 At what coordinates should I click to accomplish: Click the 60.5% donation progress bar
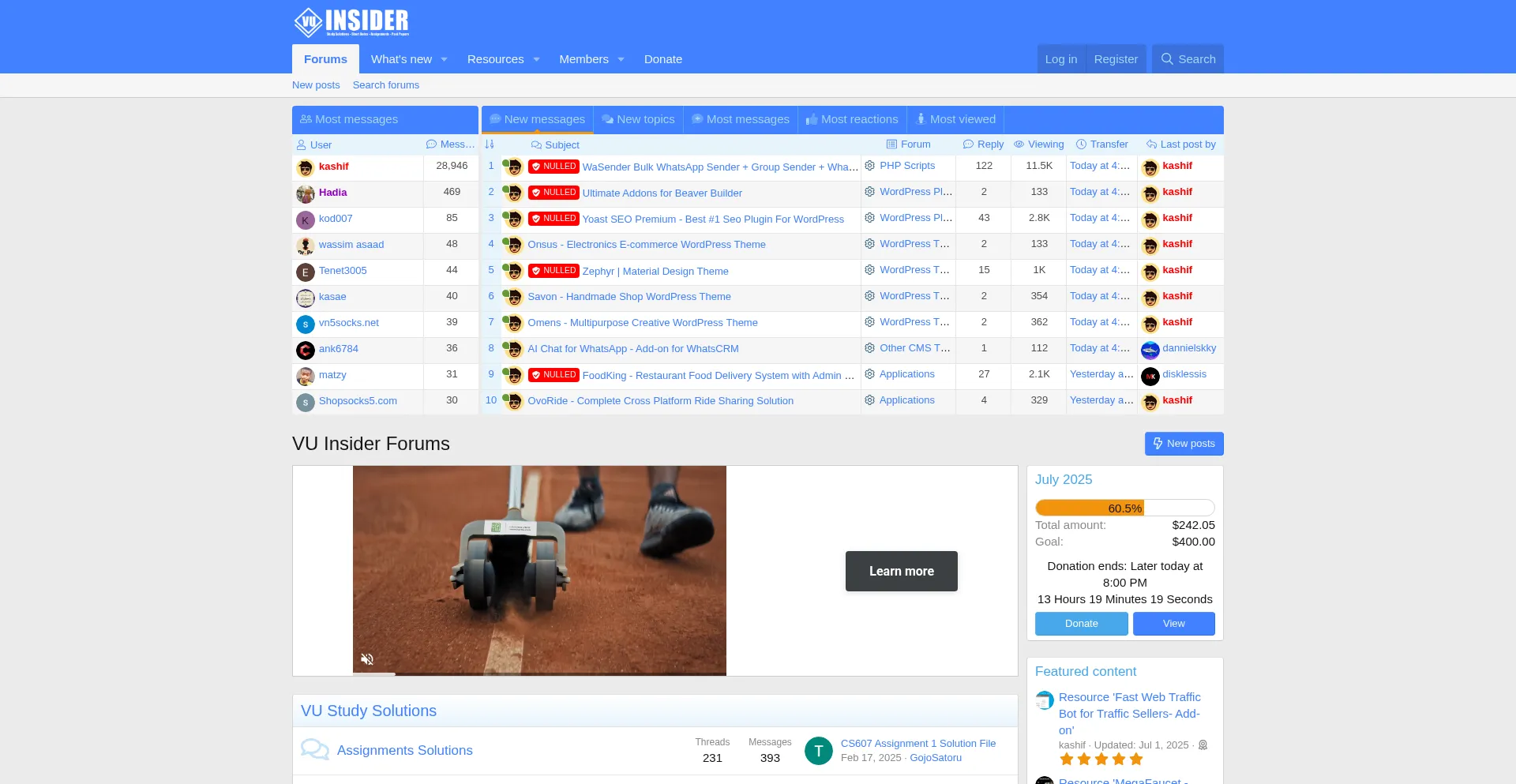[1124, 508]
